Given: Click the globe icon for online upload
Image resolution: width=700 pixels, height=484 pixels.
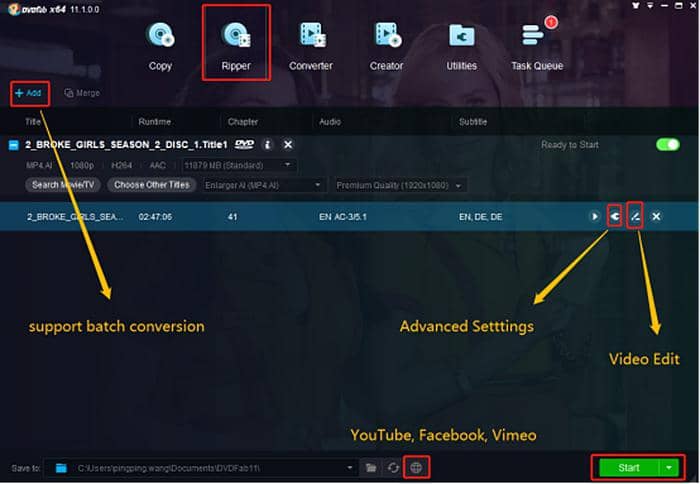Looking at the screenshot, I should pyautogui.click(x=416, y=467).
